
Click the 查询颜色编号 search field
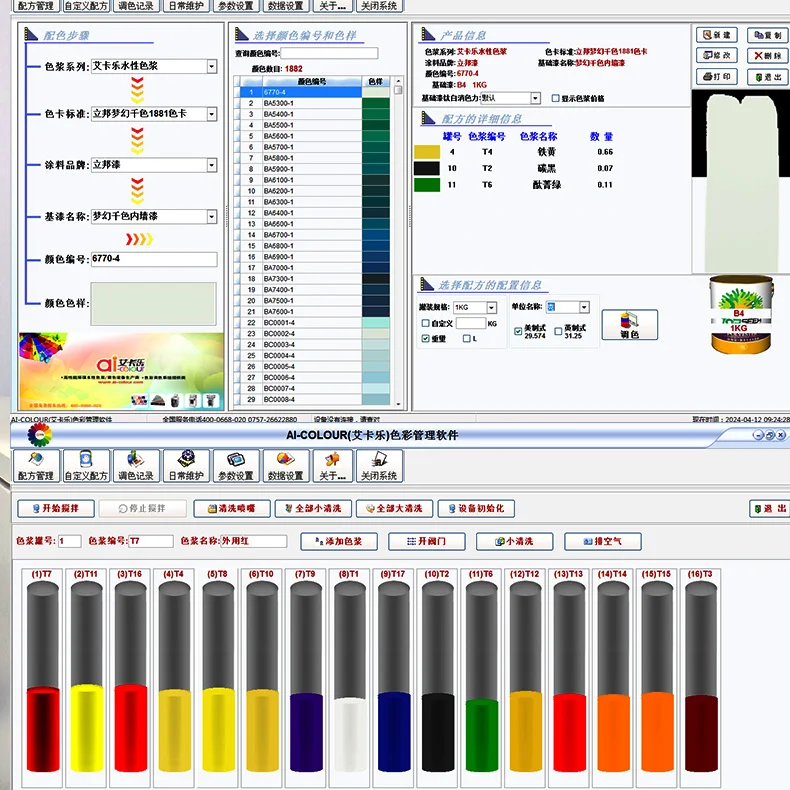click(329, 53)
